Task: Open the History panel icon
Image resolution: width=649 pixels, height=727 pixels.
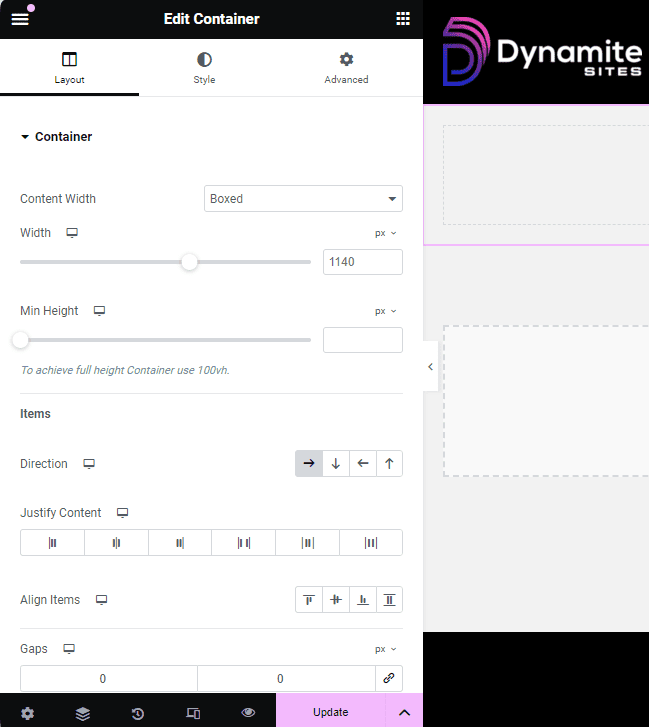Action: tap(137, 712)
